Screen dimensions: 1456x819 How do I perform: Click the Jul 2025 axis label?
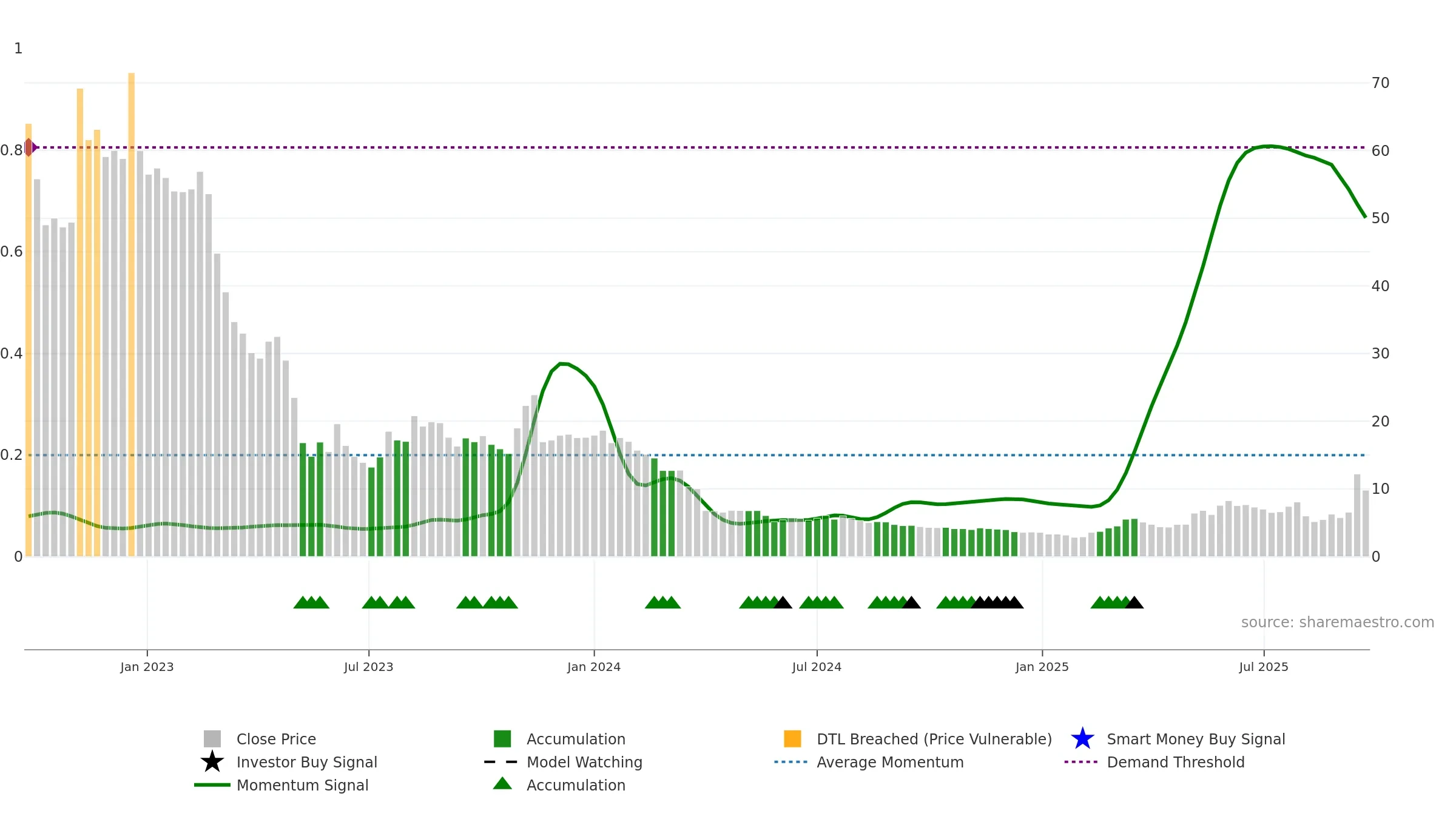coord(1264,667)
